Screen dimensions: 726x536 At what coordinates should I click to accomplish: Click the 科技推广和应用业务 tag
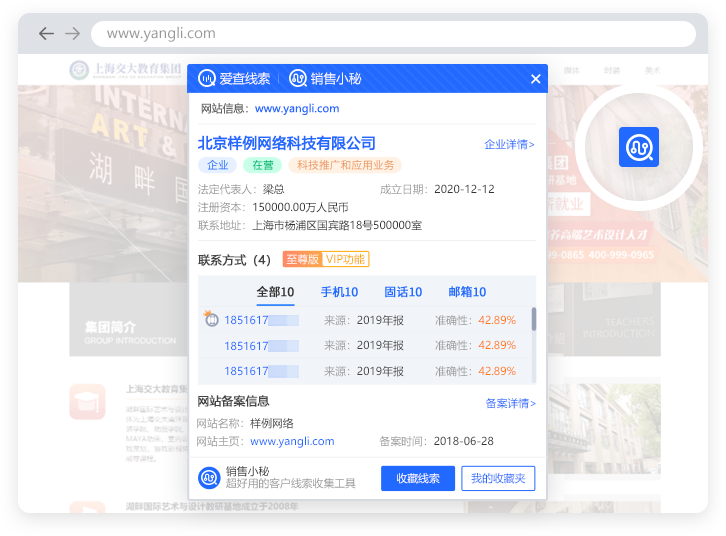[x=345, y=165]
